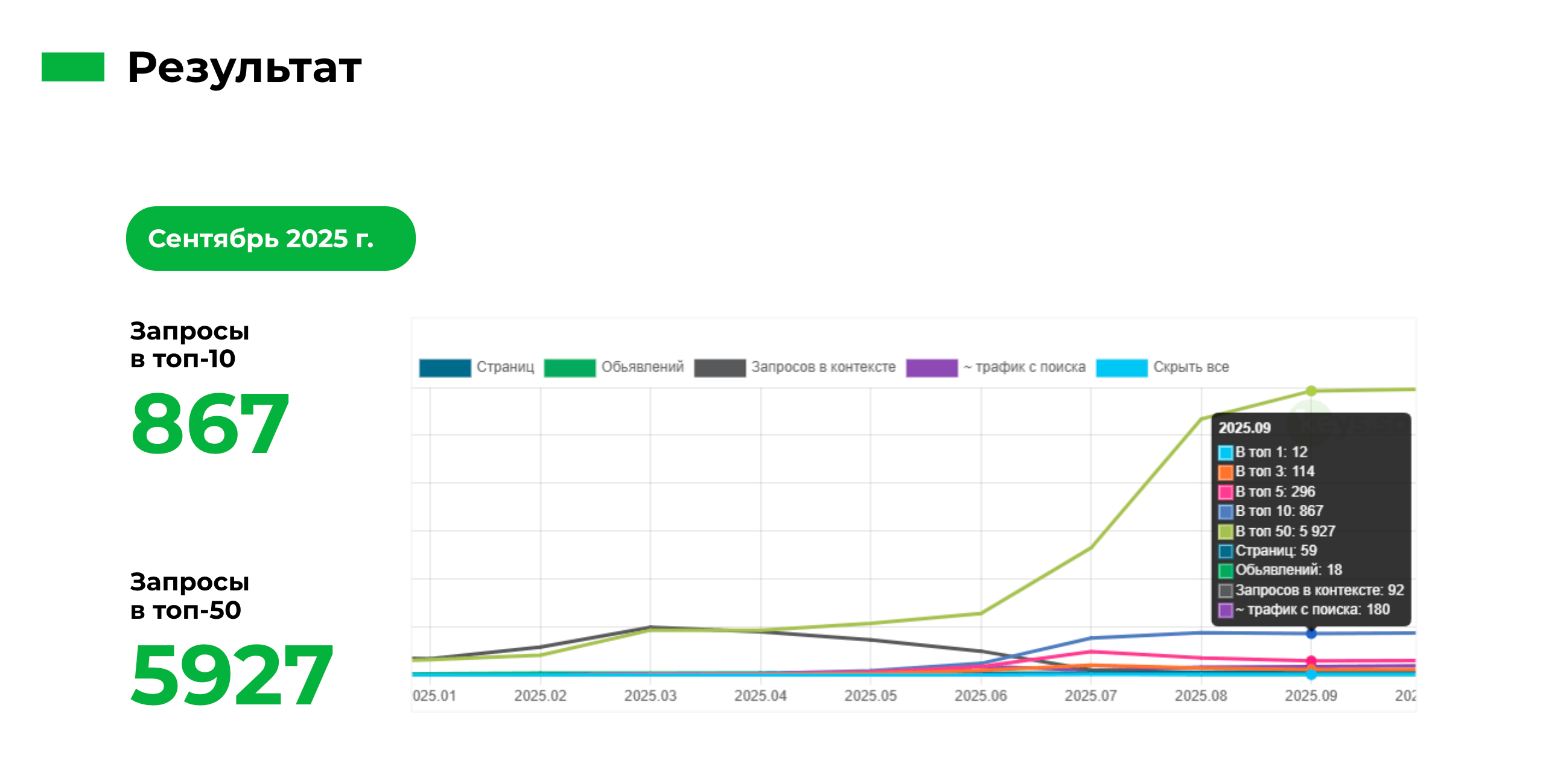Click the green top-50 data point at 2025.09

point(1311,391)
